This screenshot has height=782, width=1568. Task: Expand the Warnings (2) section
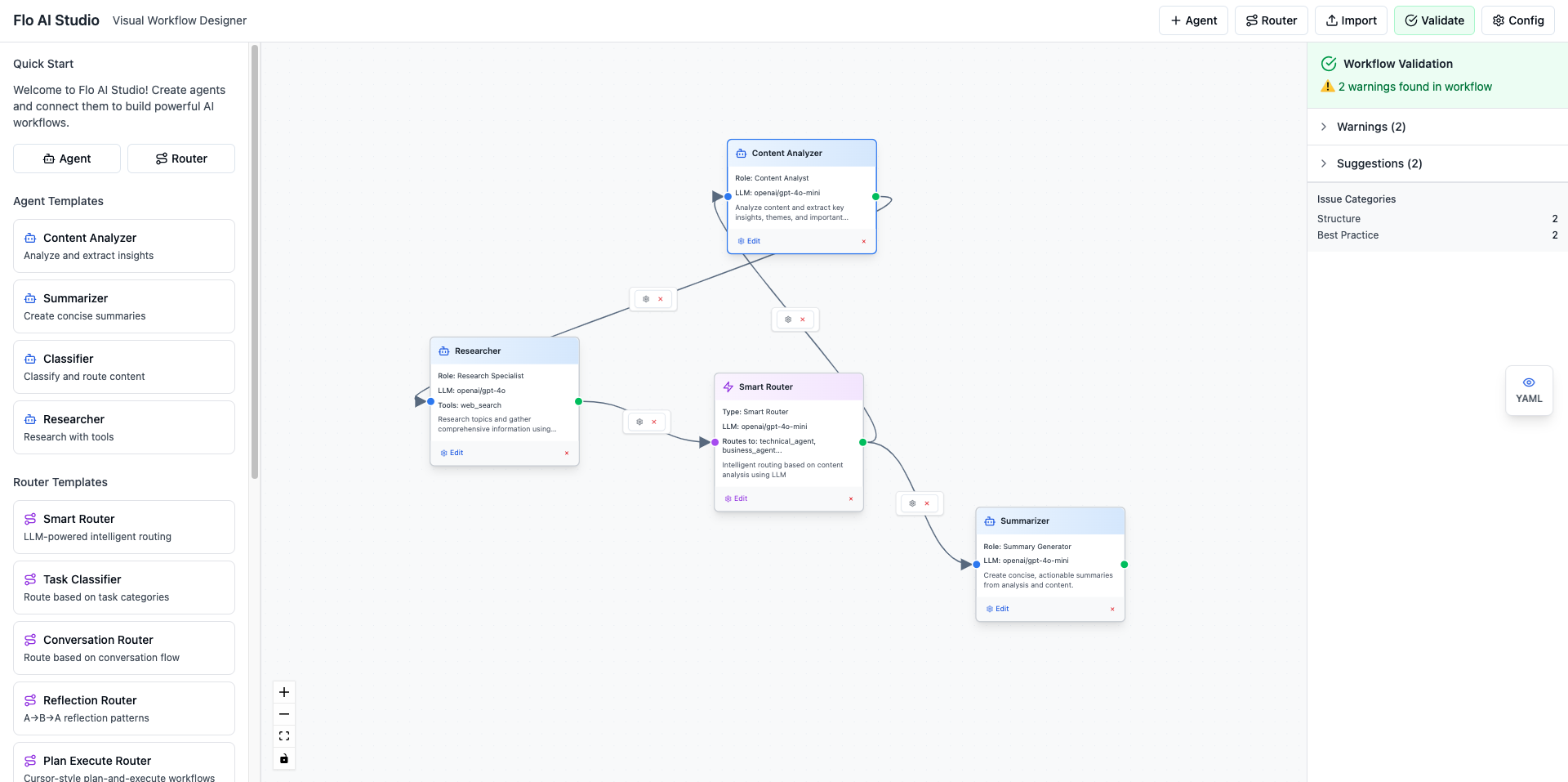(1371, 127)
